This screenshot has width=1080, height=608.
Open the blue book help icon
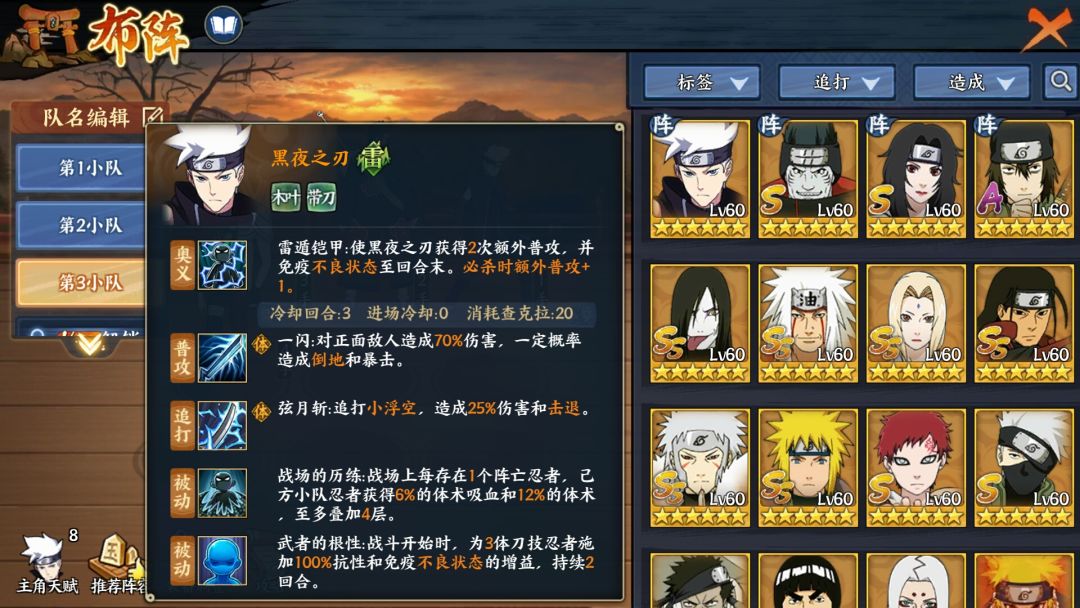click(223, 25)
